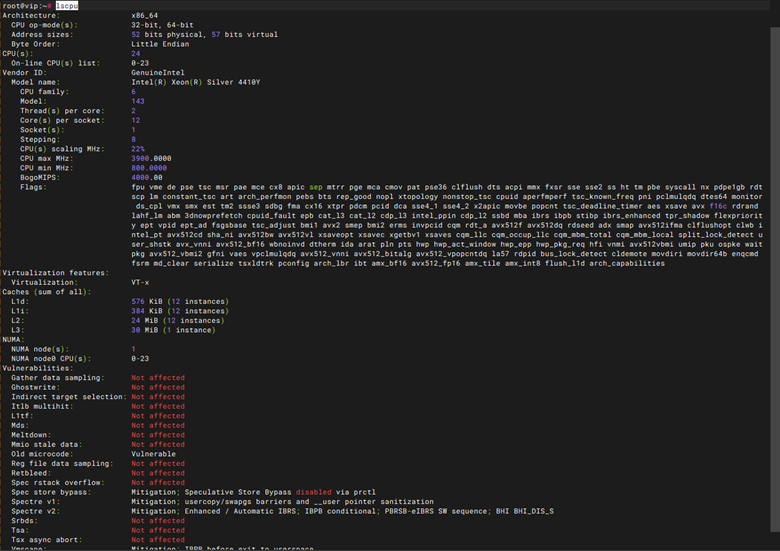This screenshot has width=780, height=551.
Task: Click the 'Ghostwrite:' label
Action: tap(35, 387)
